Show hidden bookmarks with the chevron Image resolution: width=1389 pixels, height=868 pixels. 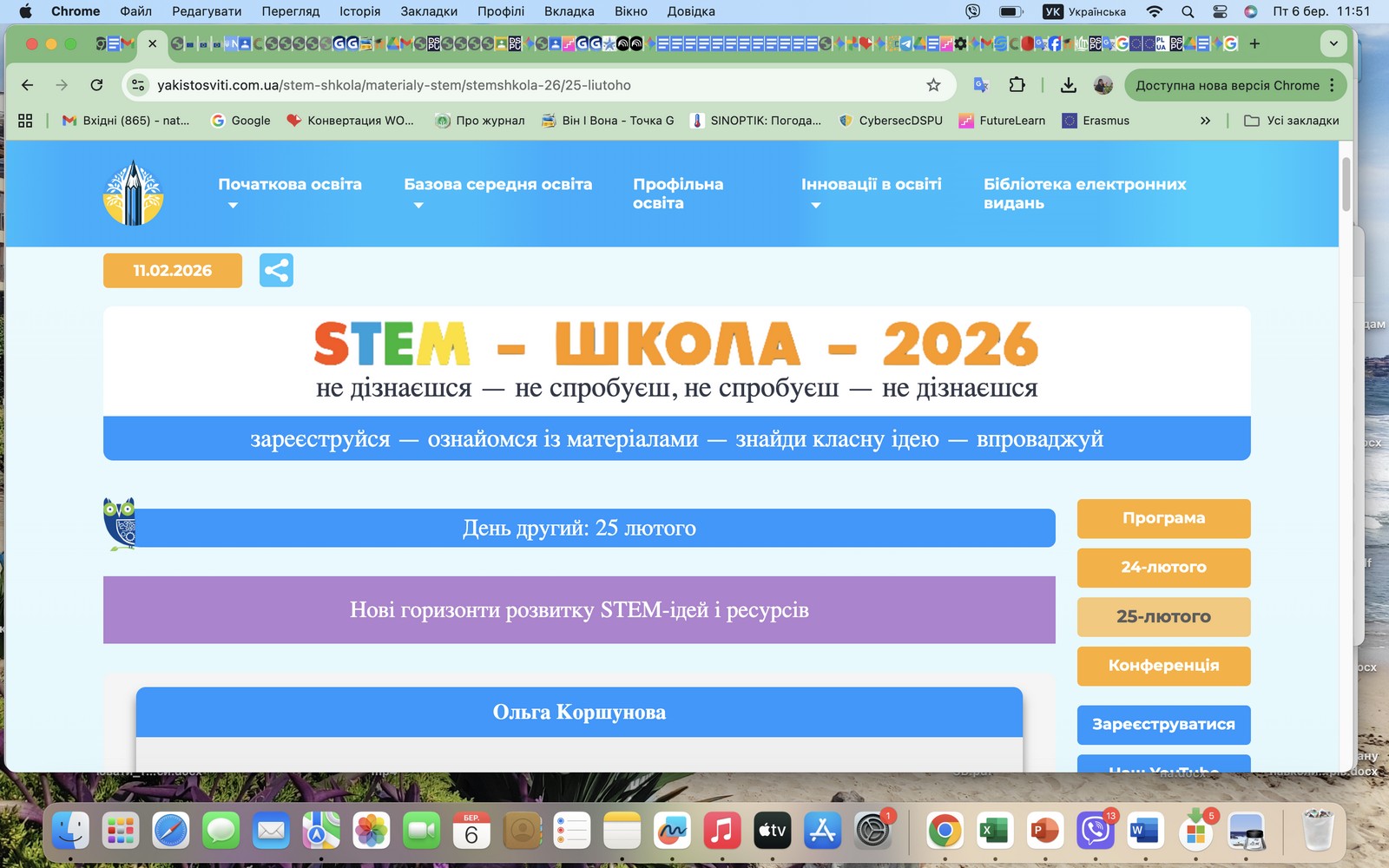coord(1205,121)
